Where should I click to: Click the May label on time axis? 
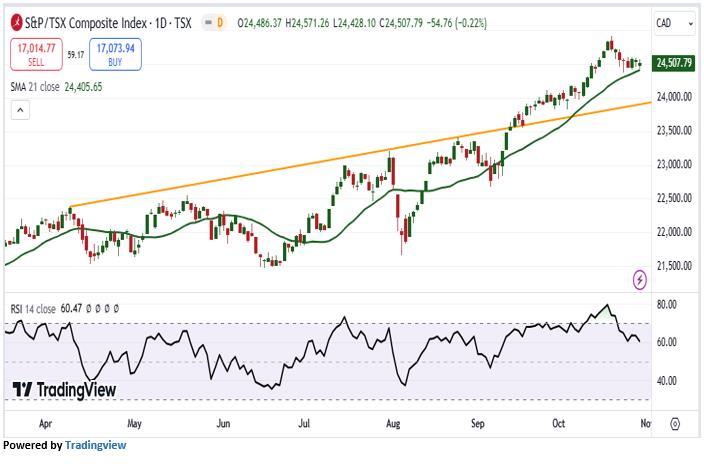(x=134, y=423)
